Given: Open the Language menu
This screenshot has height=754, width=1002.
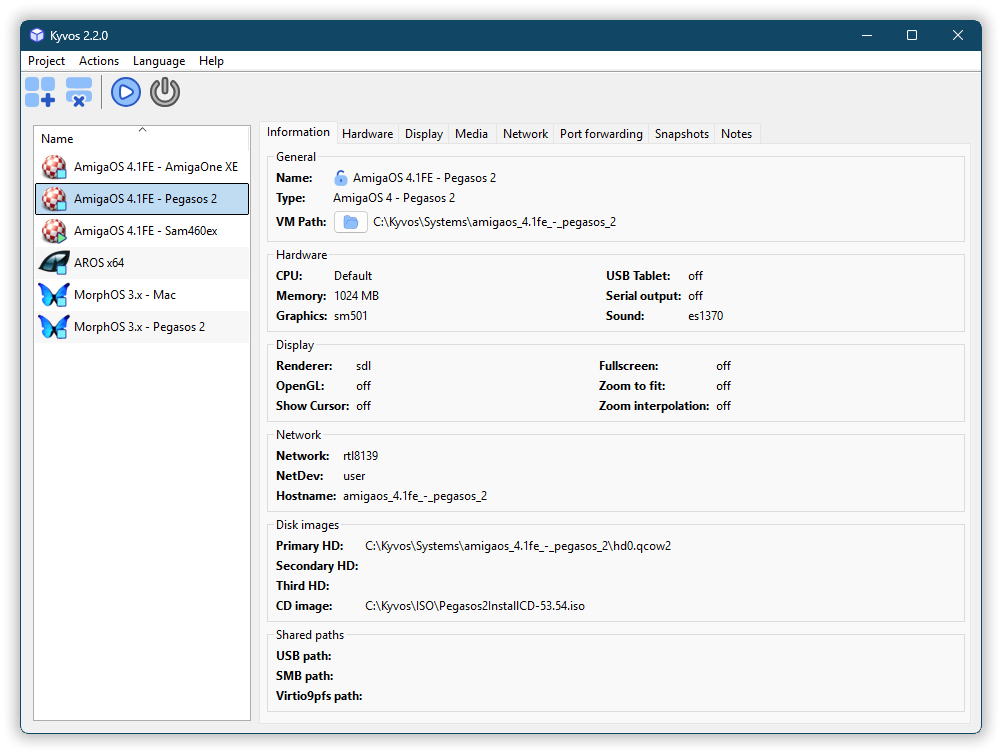Looking at the screenshot, I should pyautogui.click(x=159, y=61).
